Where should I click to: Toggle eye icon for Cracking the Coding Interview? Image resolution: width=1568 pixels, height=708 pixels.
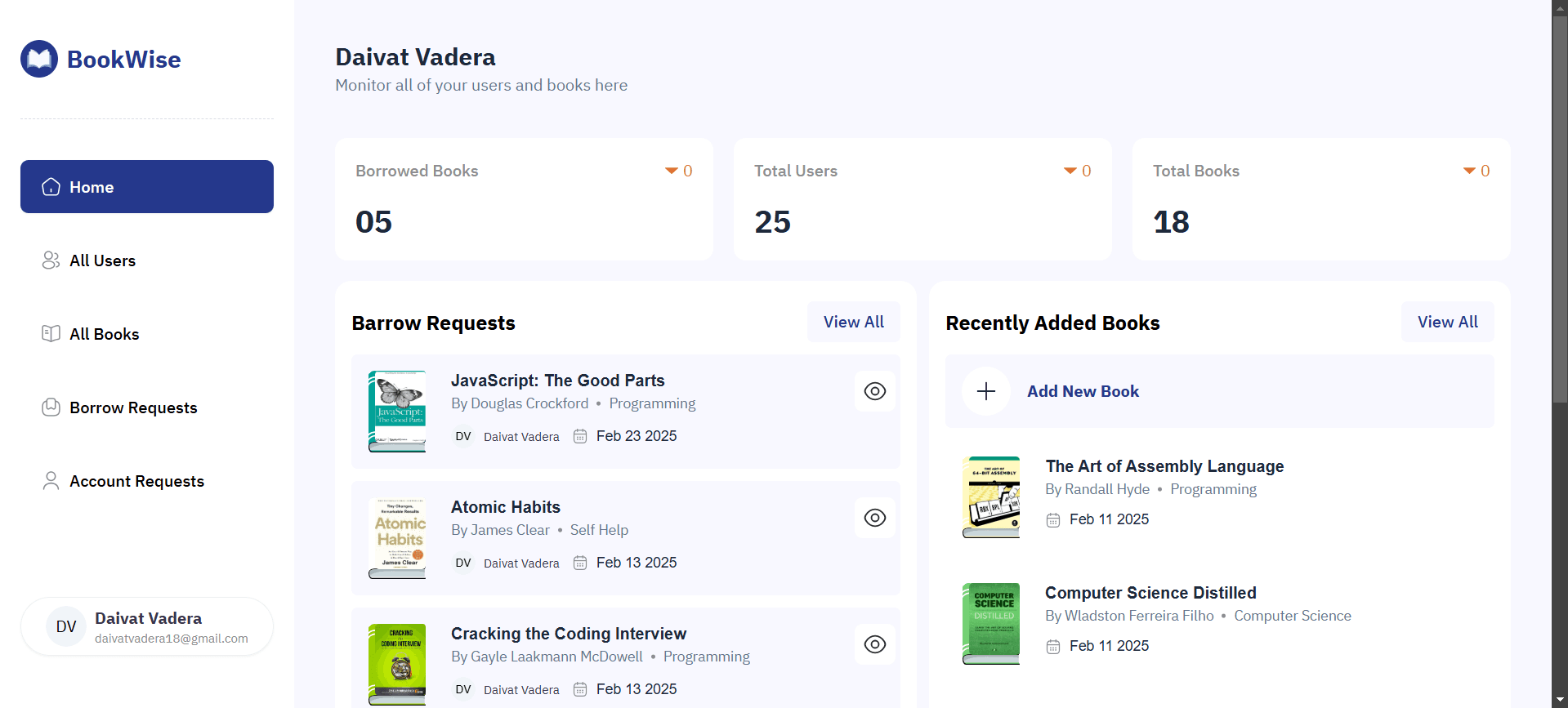click(x=875, y=644)
